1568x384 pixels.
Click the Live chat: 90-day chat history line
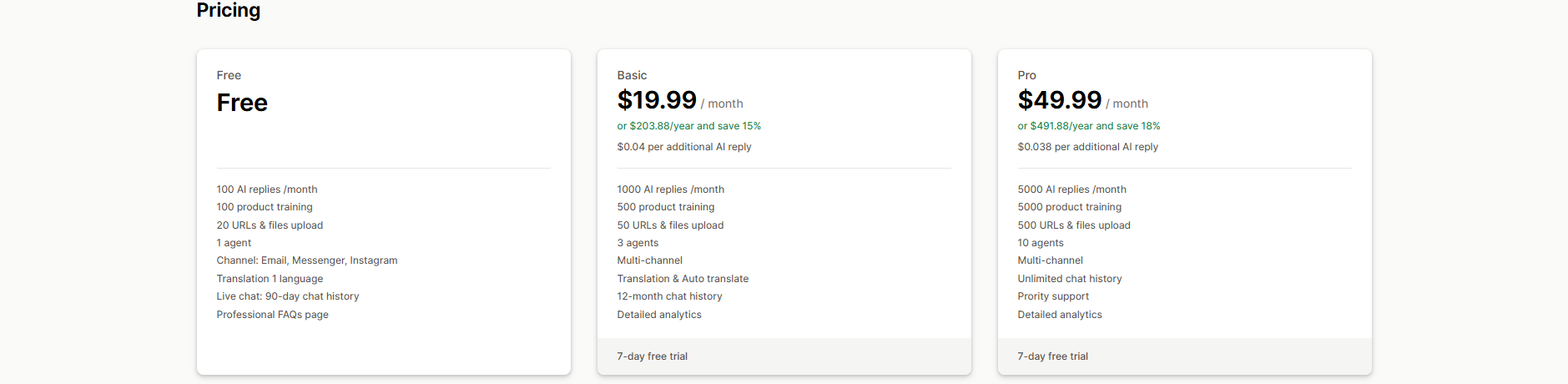click(288, 296)
